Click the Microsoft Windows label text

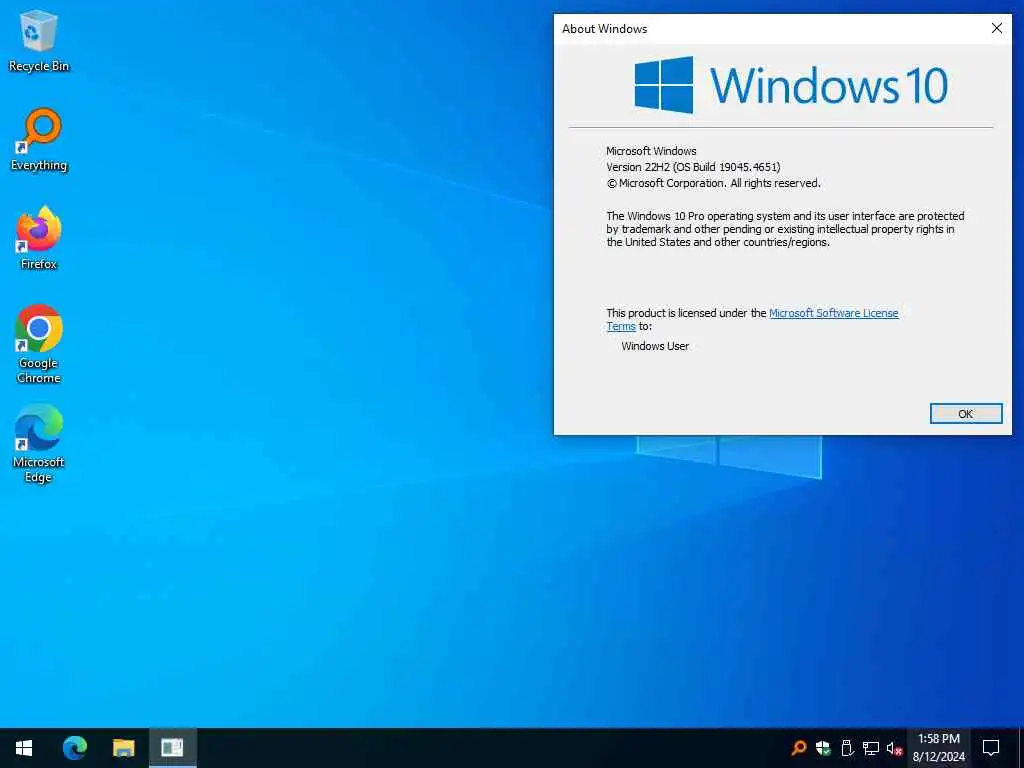coord(651,151)
